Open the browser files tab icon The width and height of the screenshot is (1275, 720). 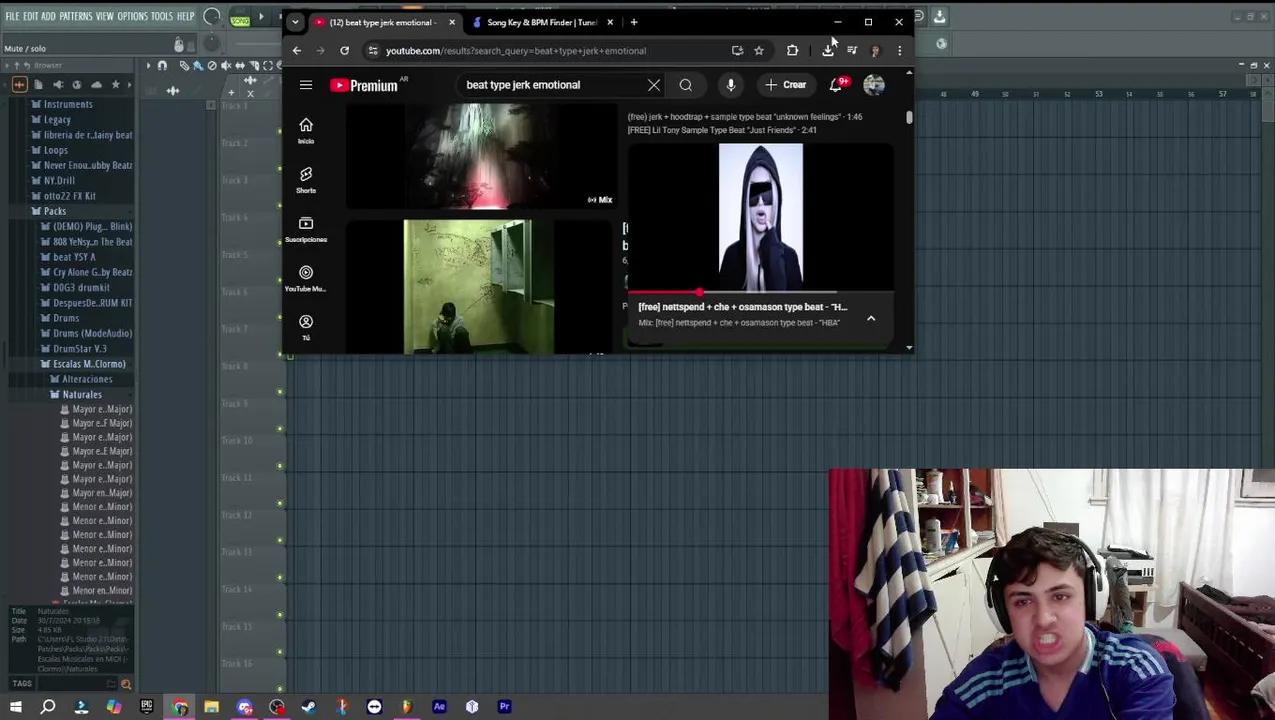(38, 85)
